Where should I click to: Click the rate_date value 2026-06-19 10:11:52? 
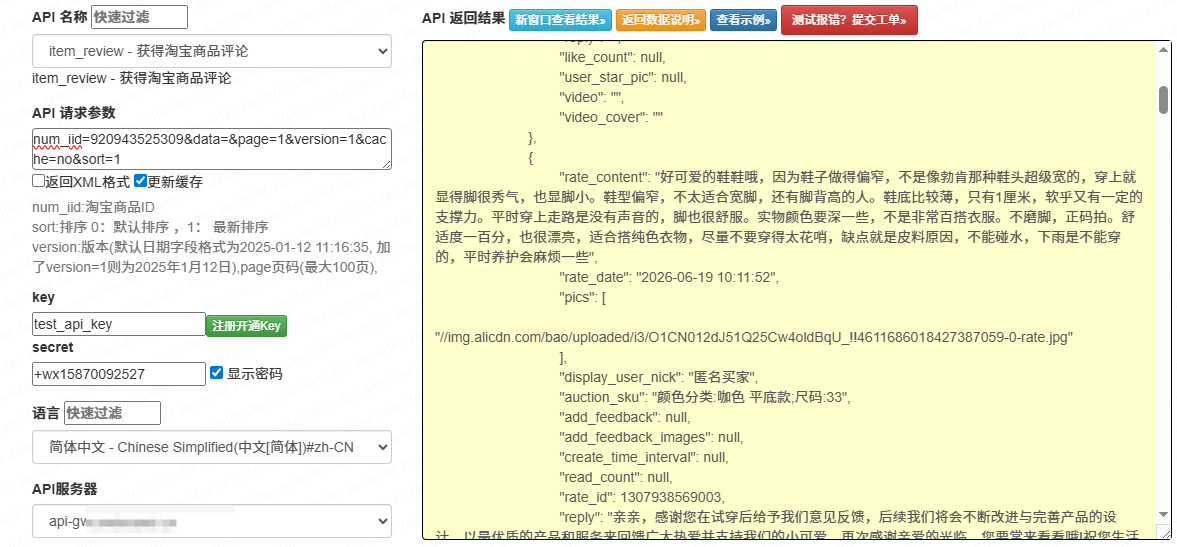click(706, 278)
